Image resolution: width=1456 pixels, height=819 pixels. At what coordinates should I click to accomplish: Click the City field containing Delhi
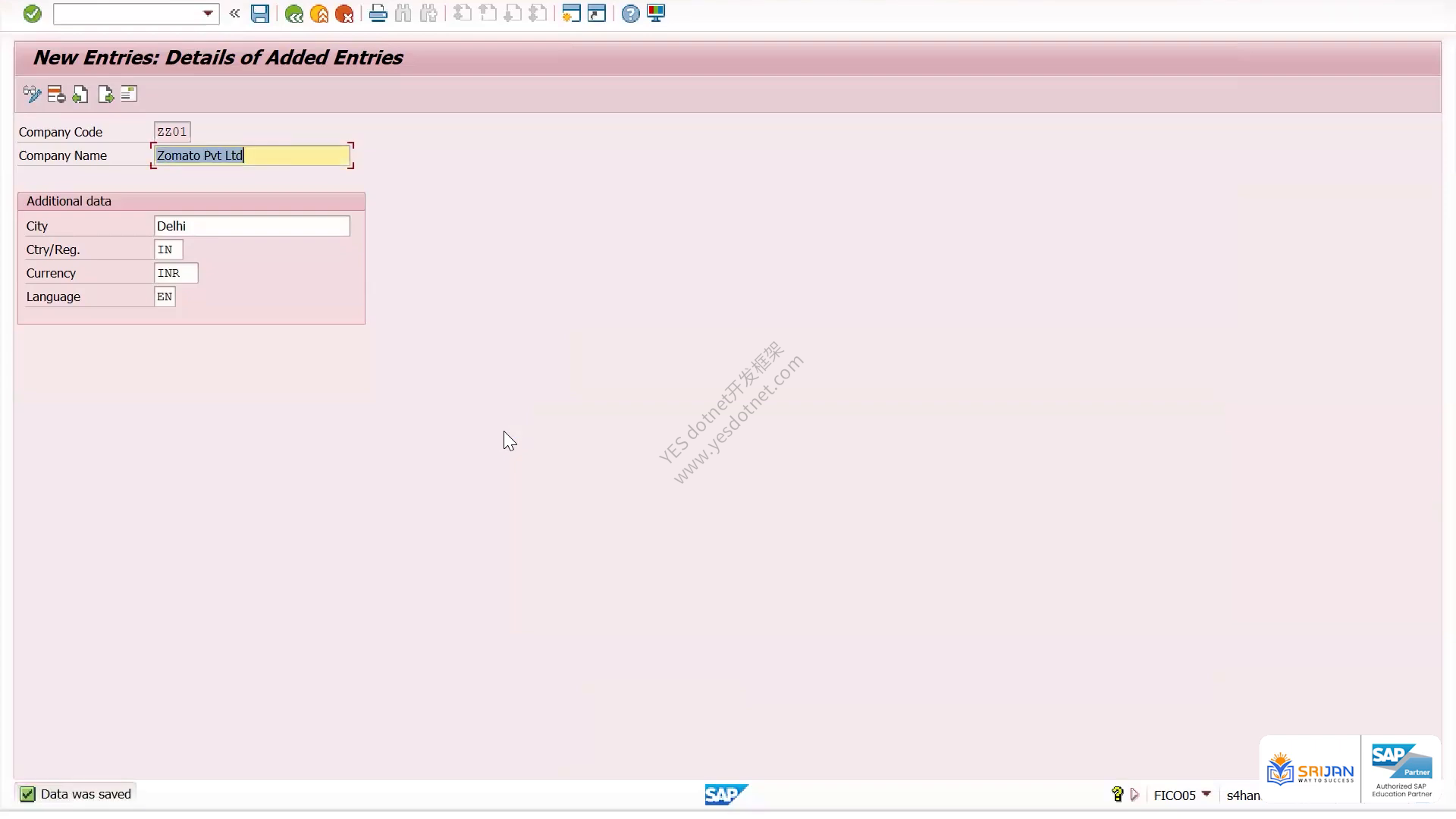point(252,226)
